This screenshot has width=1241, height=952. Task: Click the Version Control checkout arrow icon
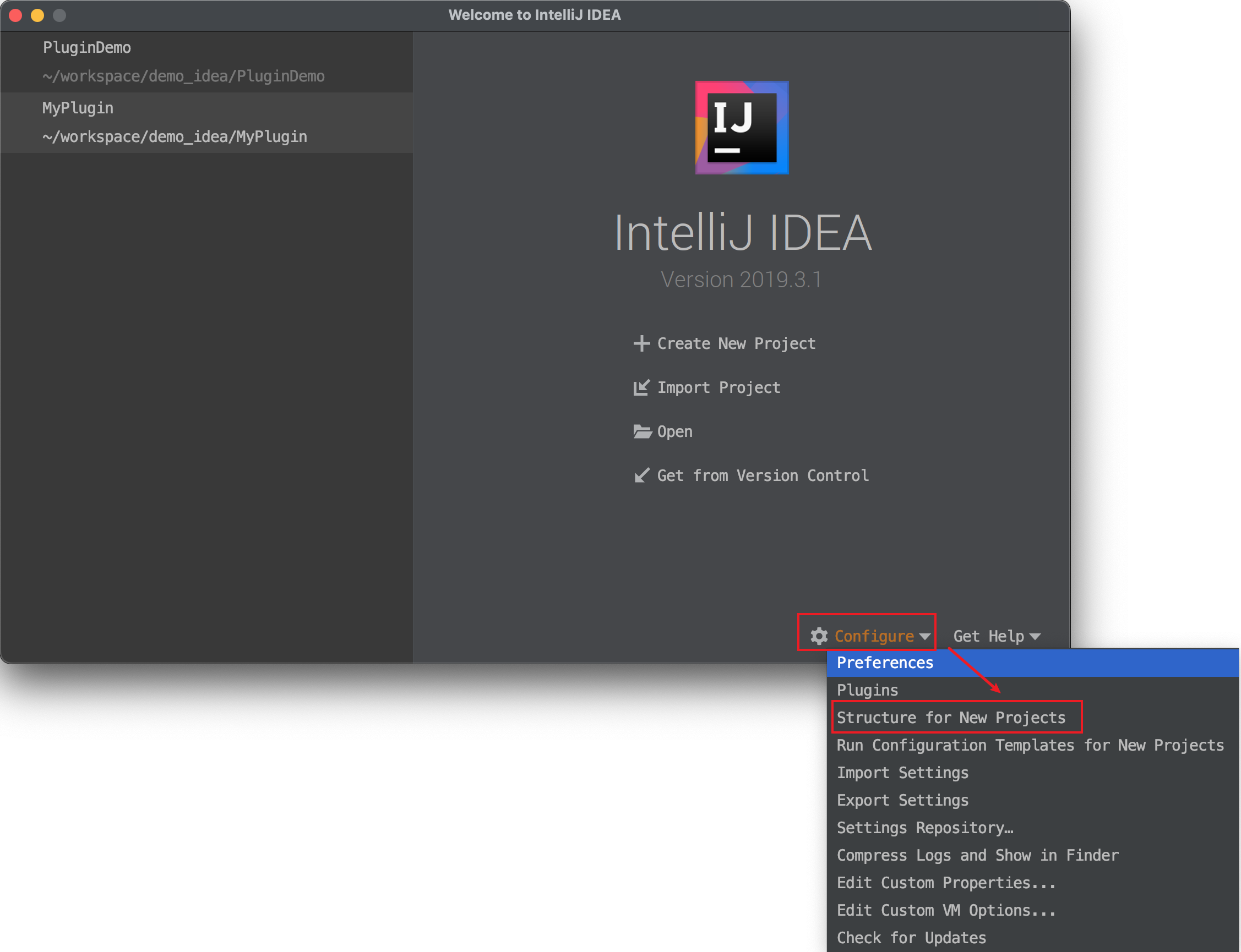[x=641, y=475]
